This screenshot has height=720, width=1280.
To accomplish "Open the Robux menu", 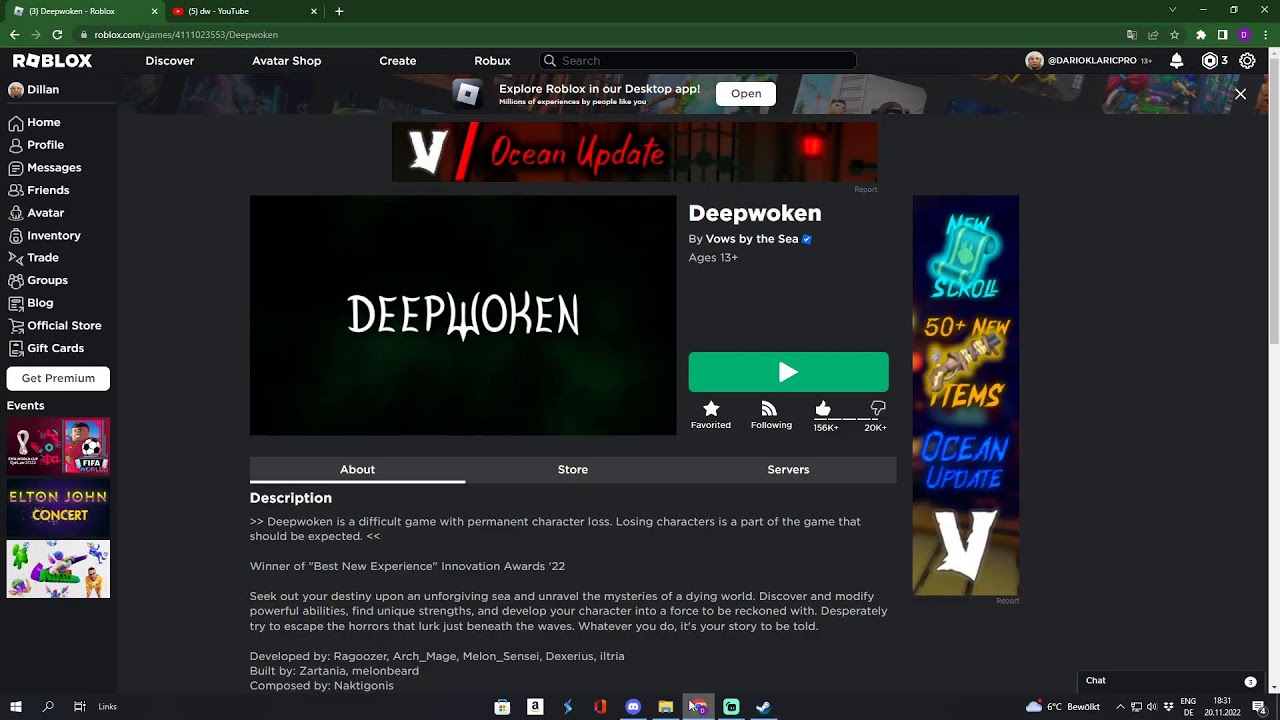I will tap(492, 61).
